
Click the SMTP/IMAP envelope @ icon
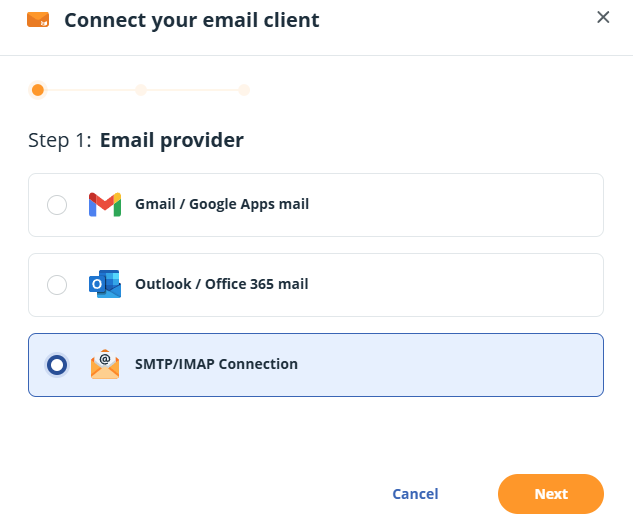click(x=105, y=364)
